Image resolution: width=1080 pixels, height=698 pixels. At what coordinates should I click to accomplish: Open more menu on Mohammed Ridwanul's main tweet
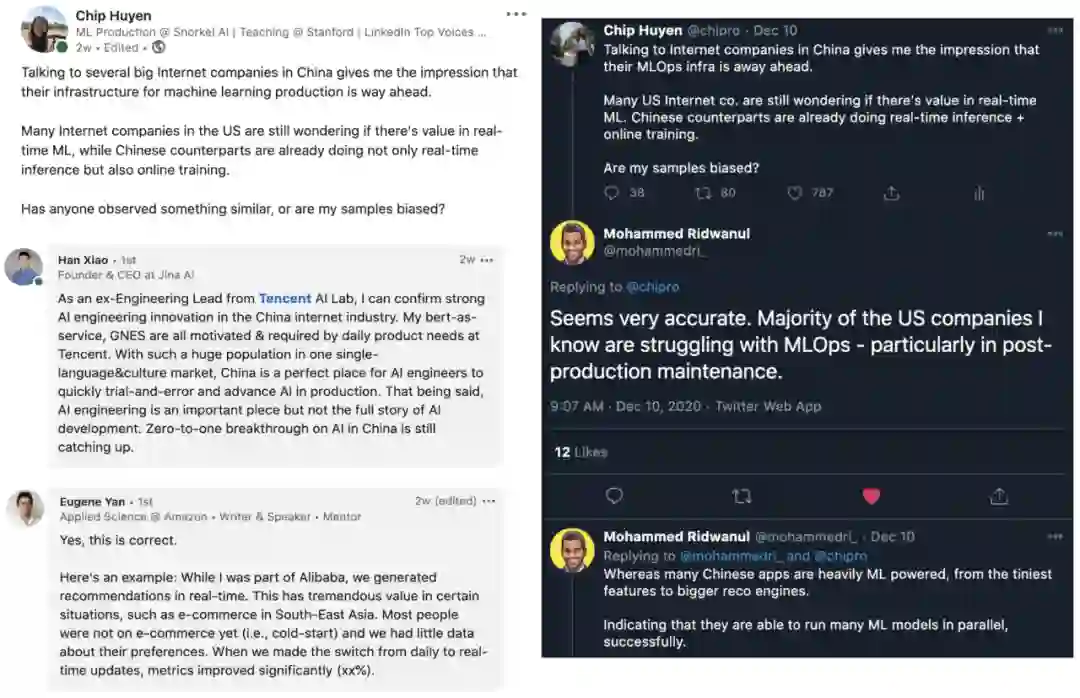click(x=1055, y=234)
